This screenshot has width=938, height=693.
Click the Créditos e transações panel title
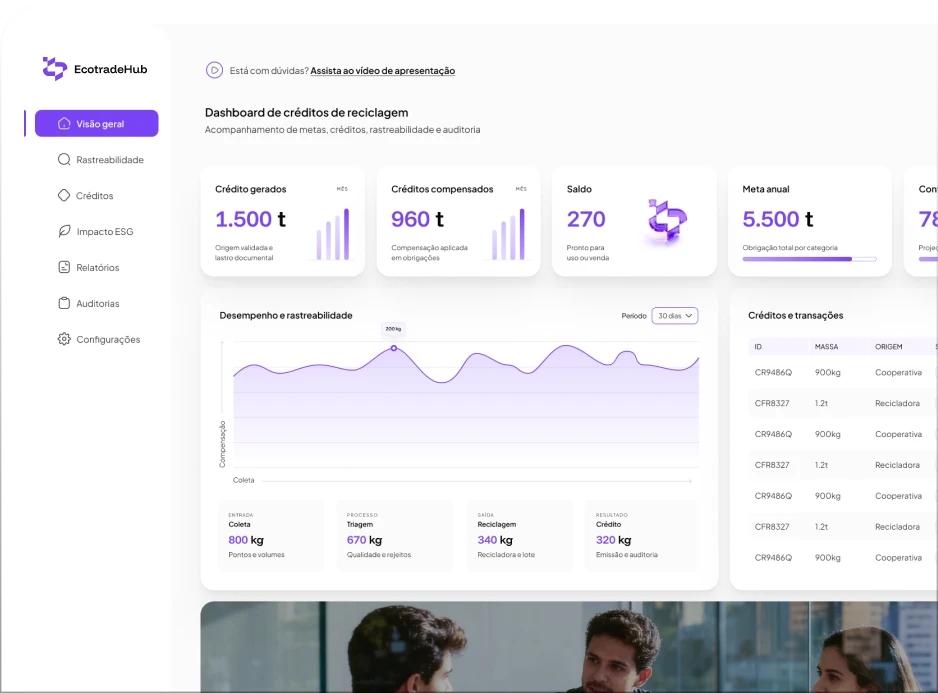[x=795, y=315]
